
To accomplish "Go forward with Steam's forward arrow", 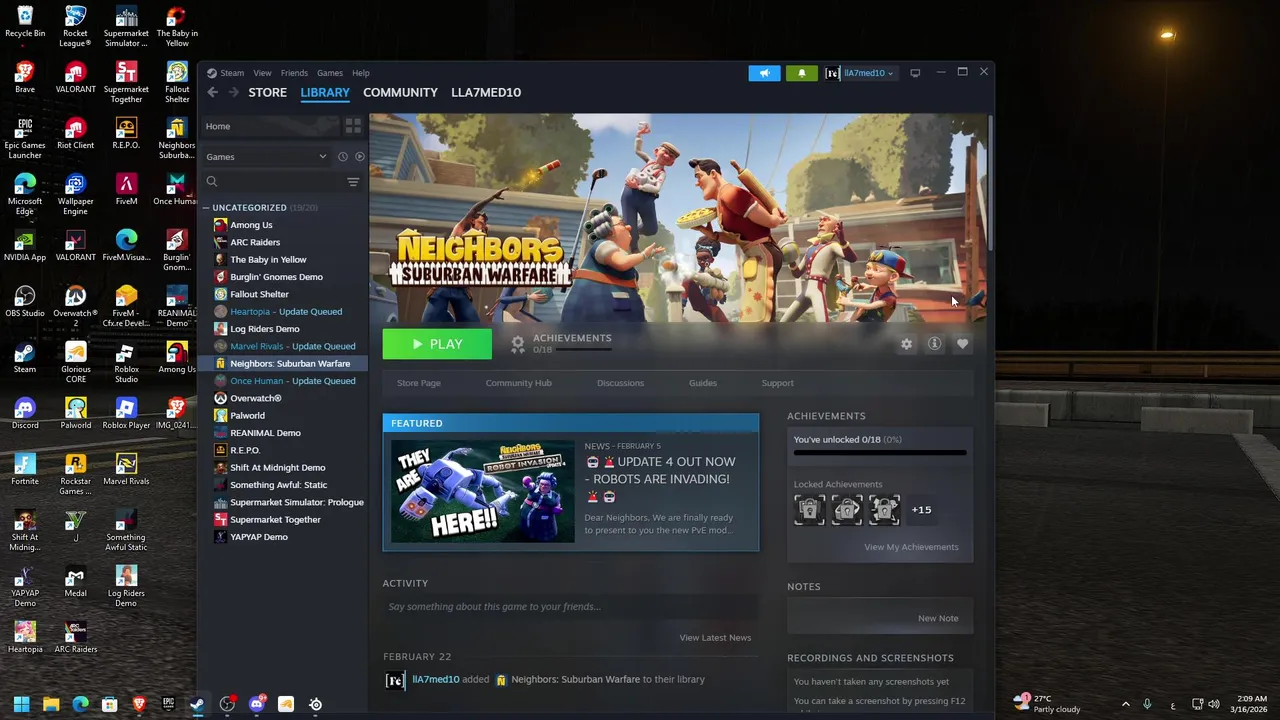I will (233, 92).
